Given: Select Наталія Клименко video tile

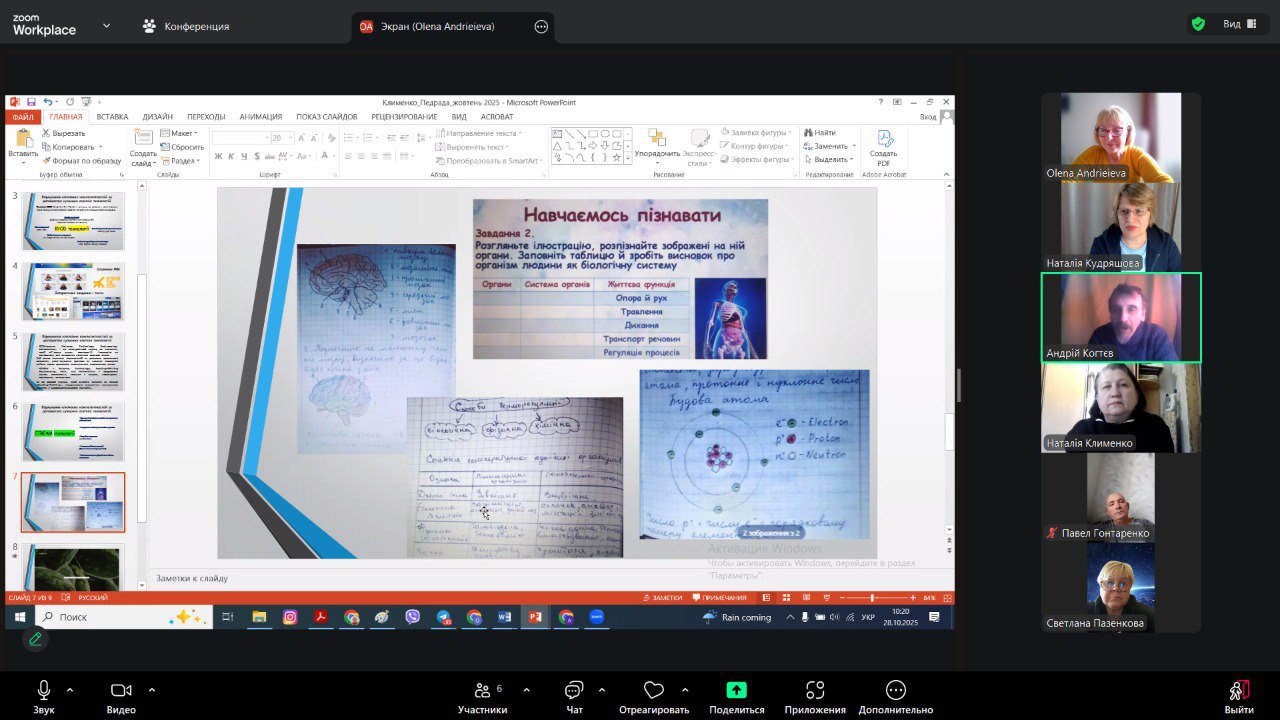Looking at the screenshot, I should 1121,407.
